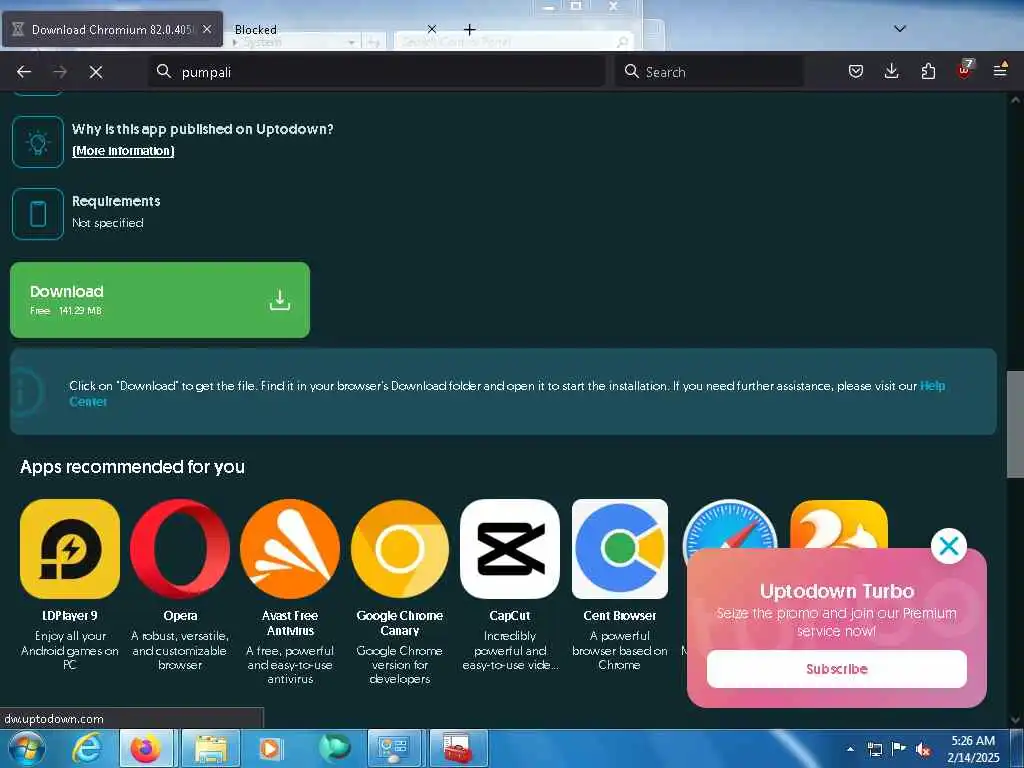Click the scrollbar up arrow
The image size is (1024, 768).
point(1016,100)
